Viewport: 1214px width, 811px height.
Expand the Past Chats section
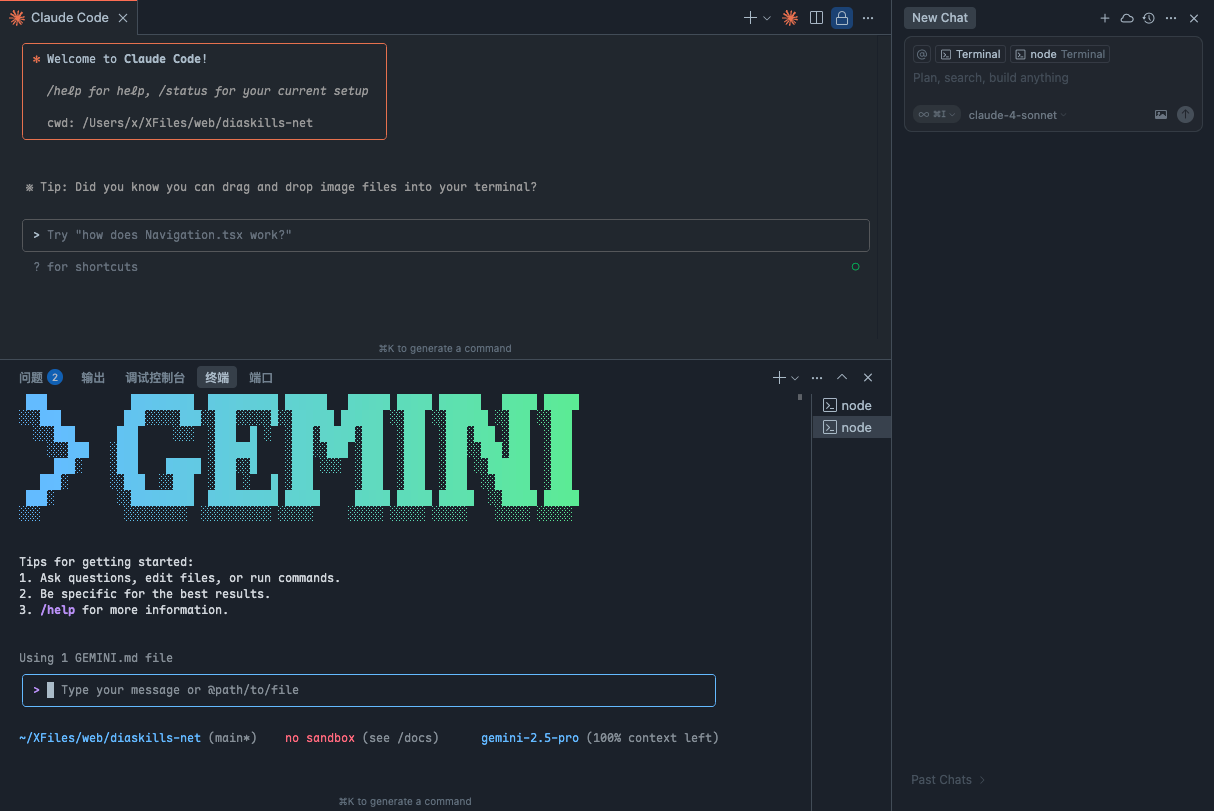click(948, 780)
